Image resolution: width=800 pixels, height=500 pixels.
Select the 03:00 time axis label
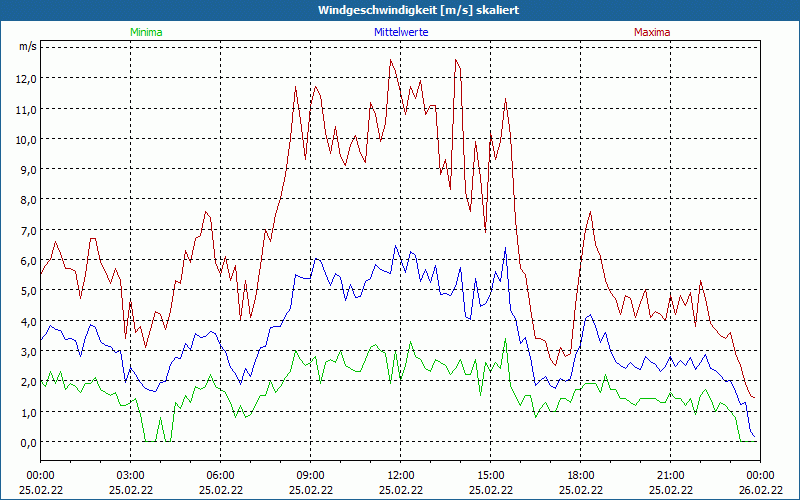click(x=131, y=475)
